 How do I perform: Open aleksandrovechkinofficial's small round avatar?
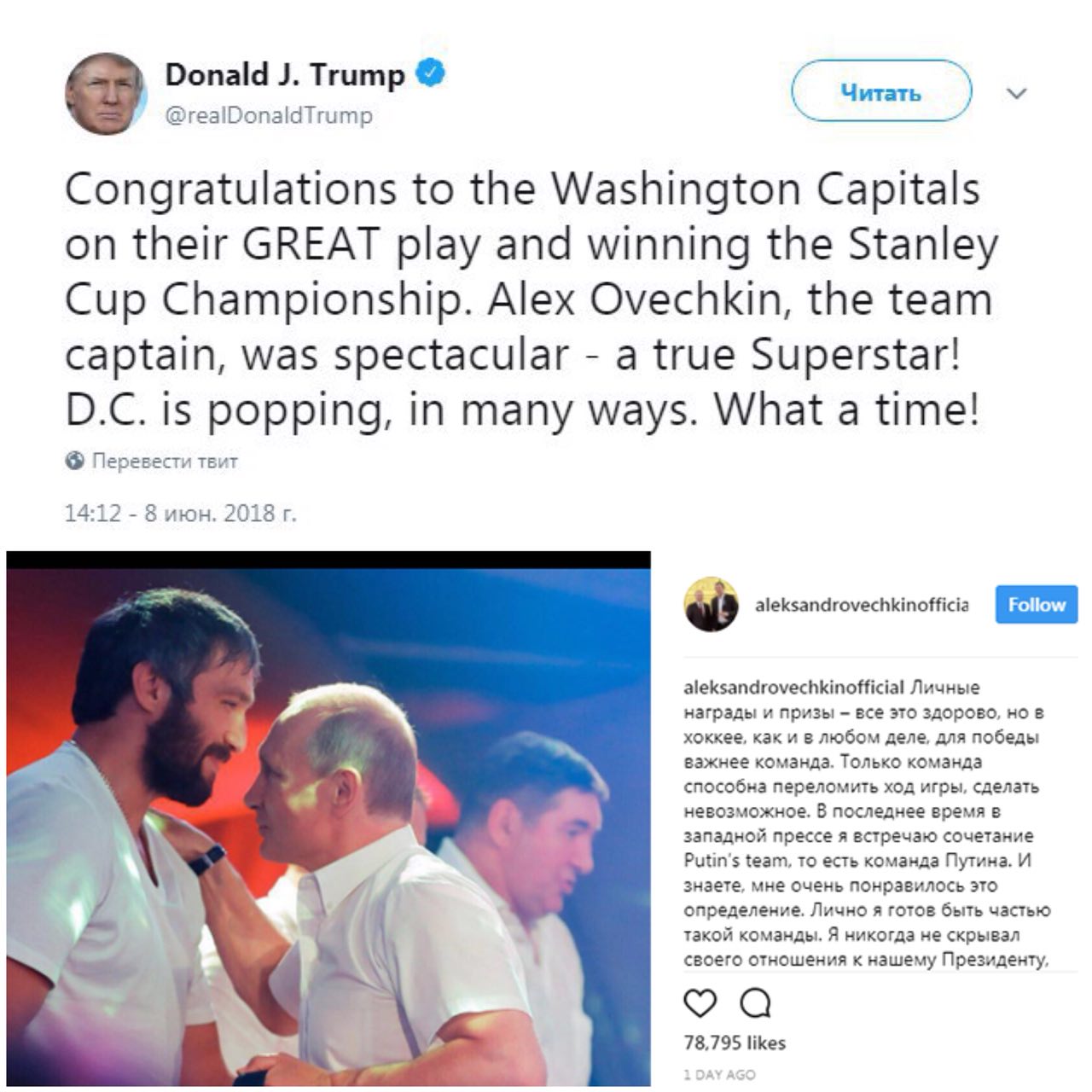point(712,604)
